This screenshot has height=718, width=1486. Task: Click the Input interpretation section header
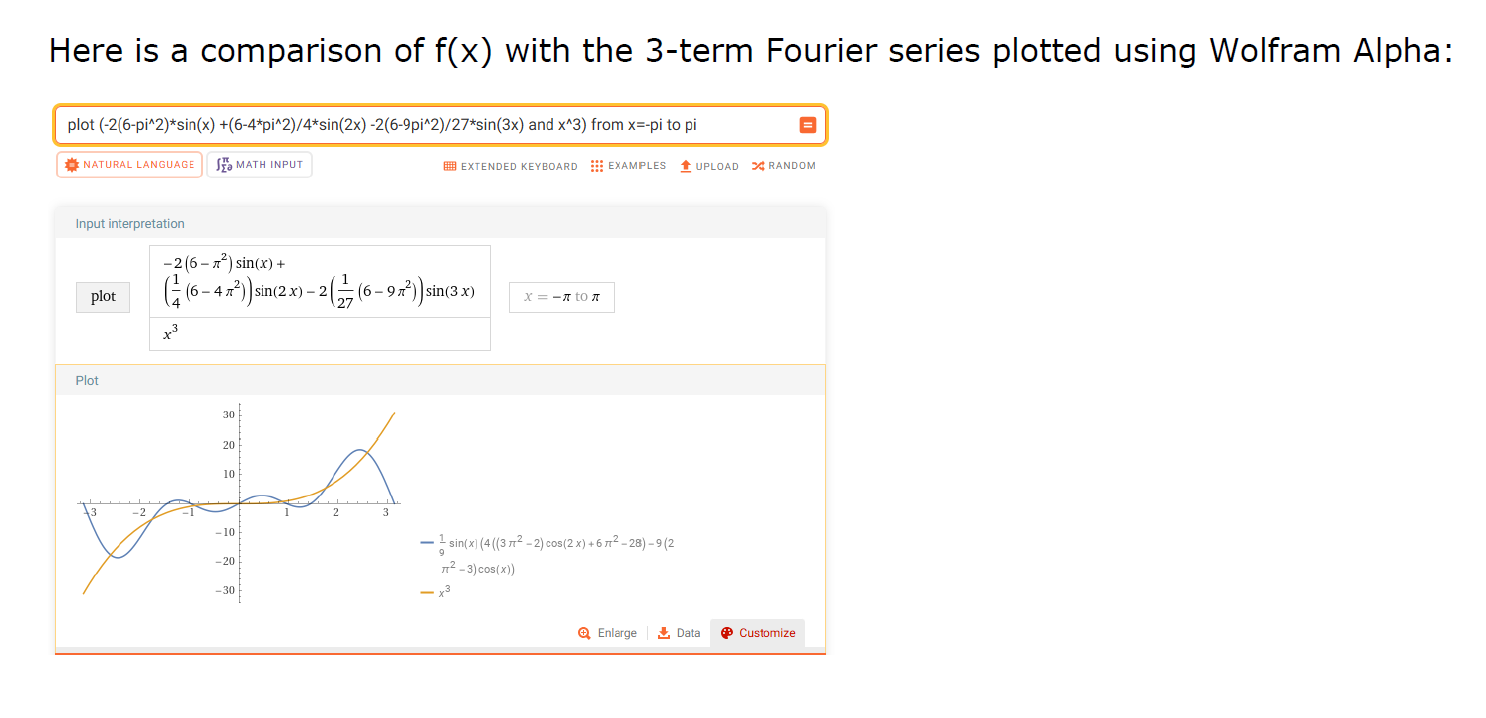(x=130, y=223)
